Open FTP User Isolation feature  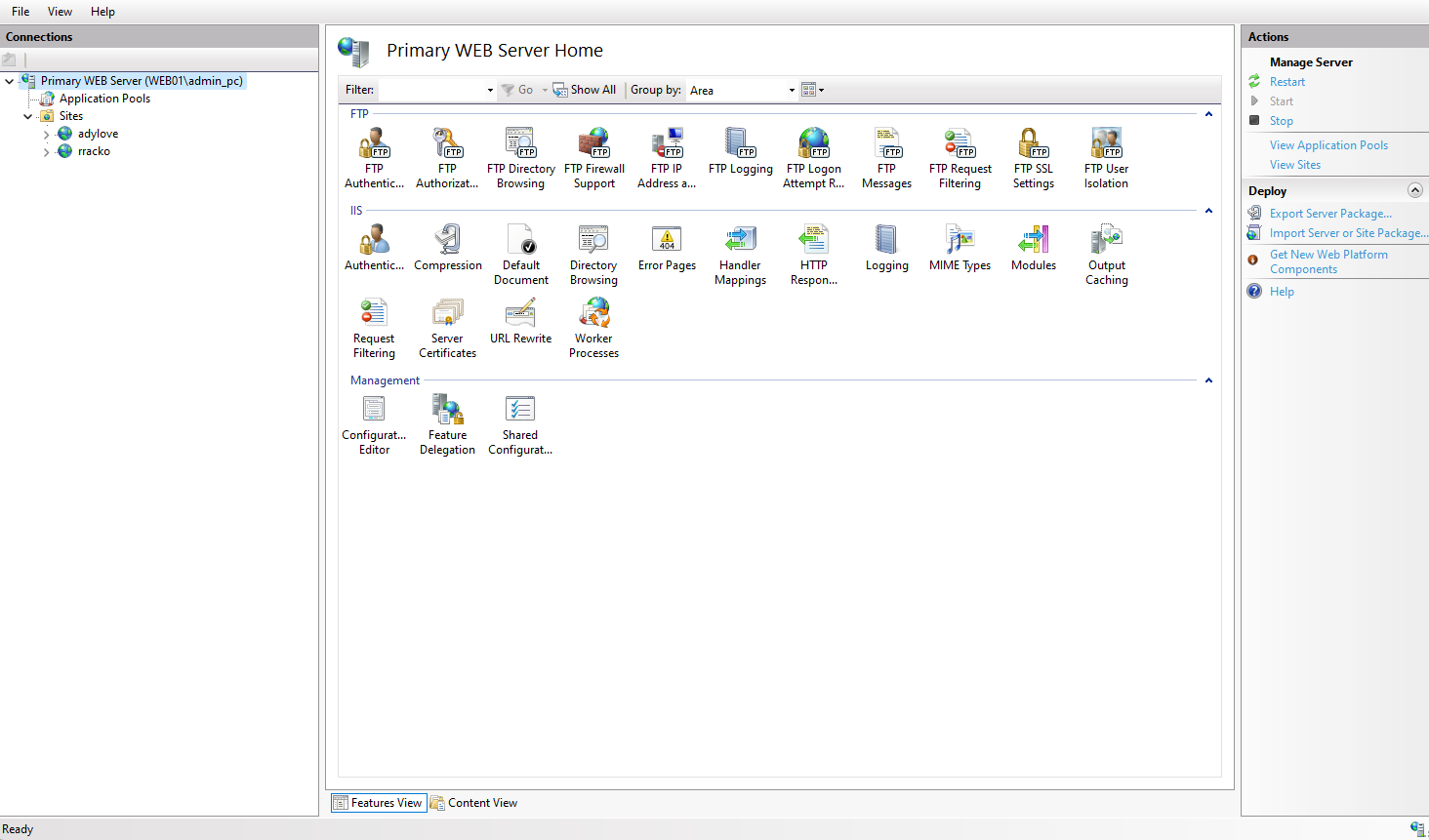(1106, 158)
